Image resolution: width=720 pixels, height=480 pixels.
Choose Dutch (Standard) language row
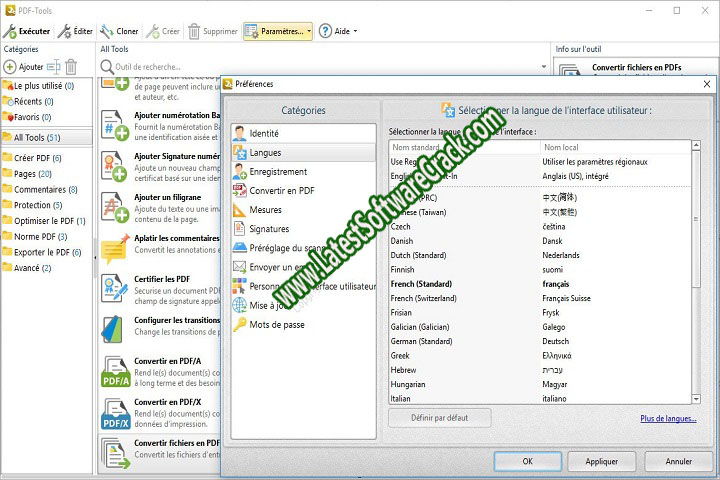(x=540, y=255)
